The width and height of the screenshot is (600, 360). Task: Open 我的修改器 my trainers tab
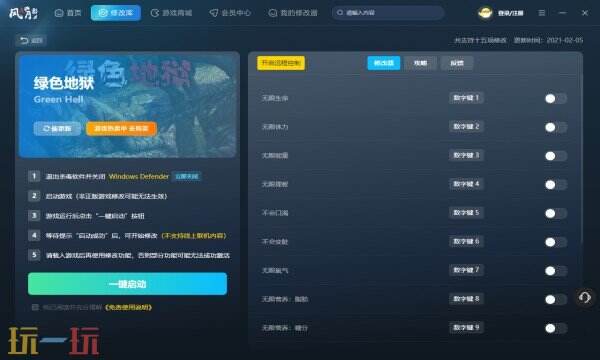coord(293,13)
